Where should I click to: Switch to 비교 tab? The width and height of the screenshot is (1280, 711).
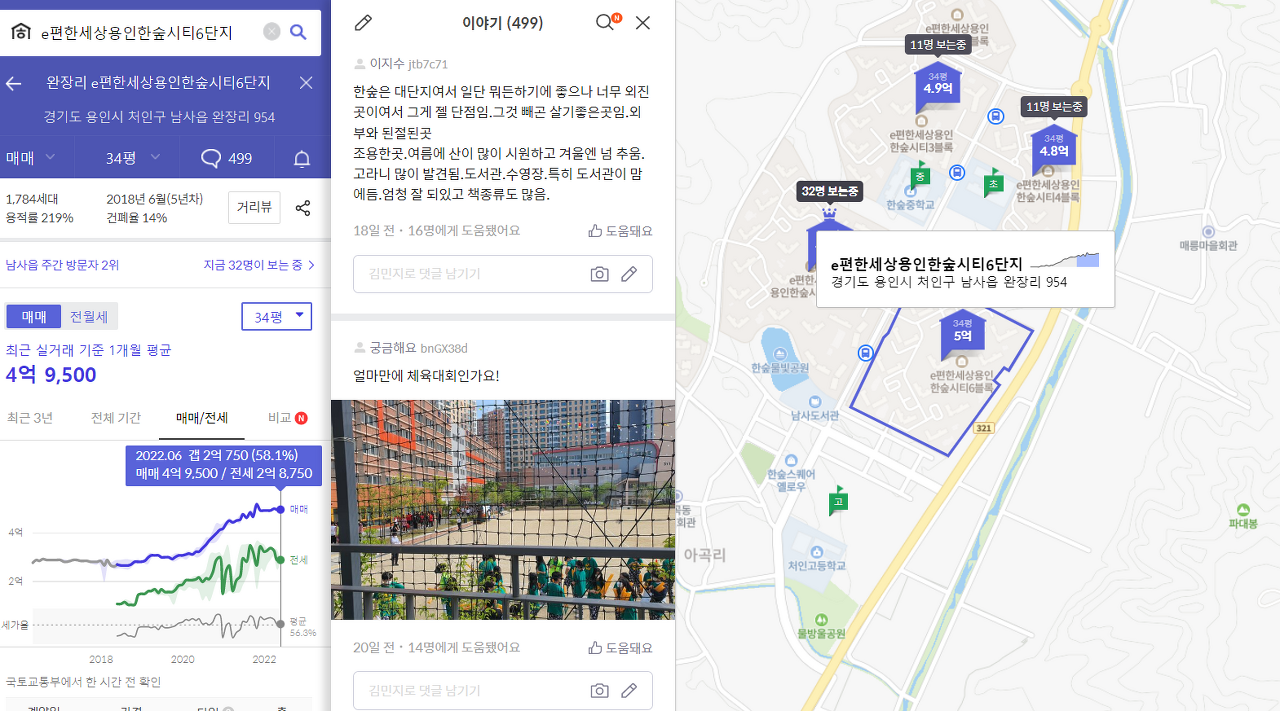(287, 418)
